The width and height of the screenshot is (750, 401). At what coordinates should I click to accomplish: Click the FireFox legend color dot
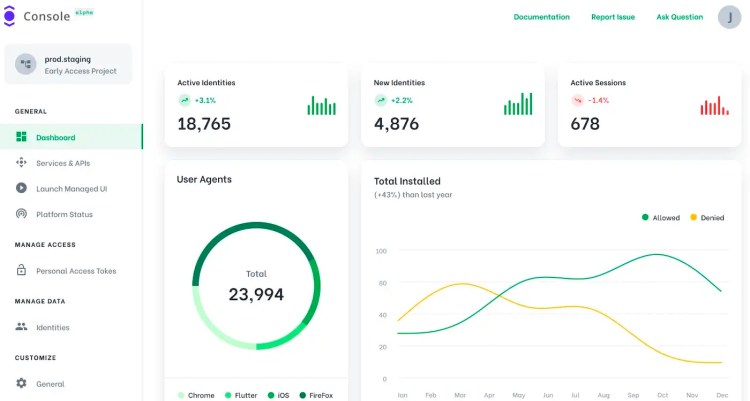coord(302,395)
